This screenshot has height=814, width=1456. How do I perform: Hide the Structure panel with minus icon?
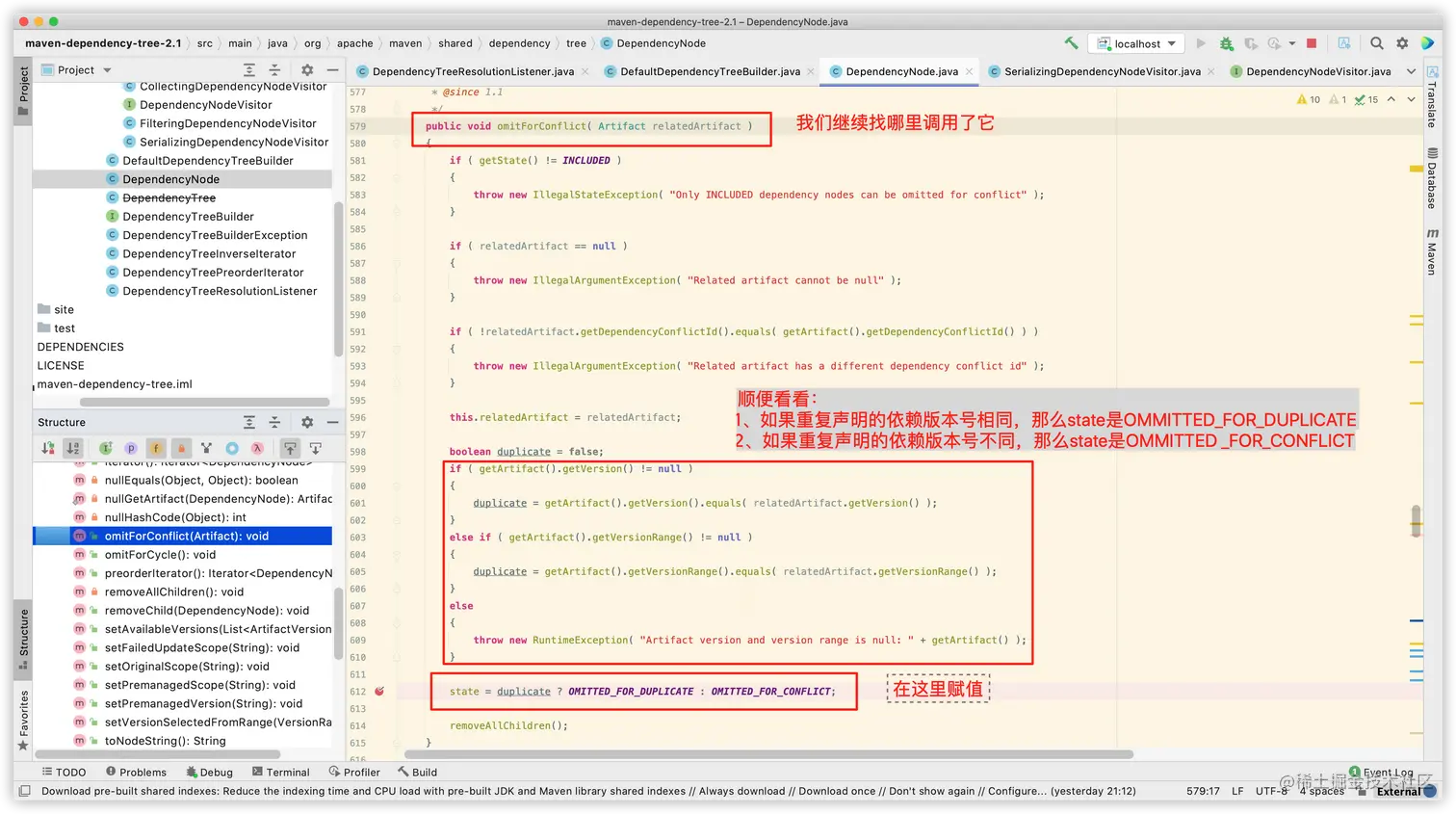(332, 422)
